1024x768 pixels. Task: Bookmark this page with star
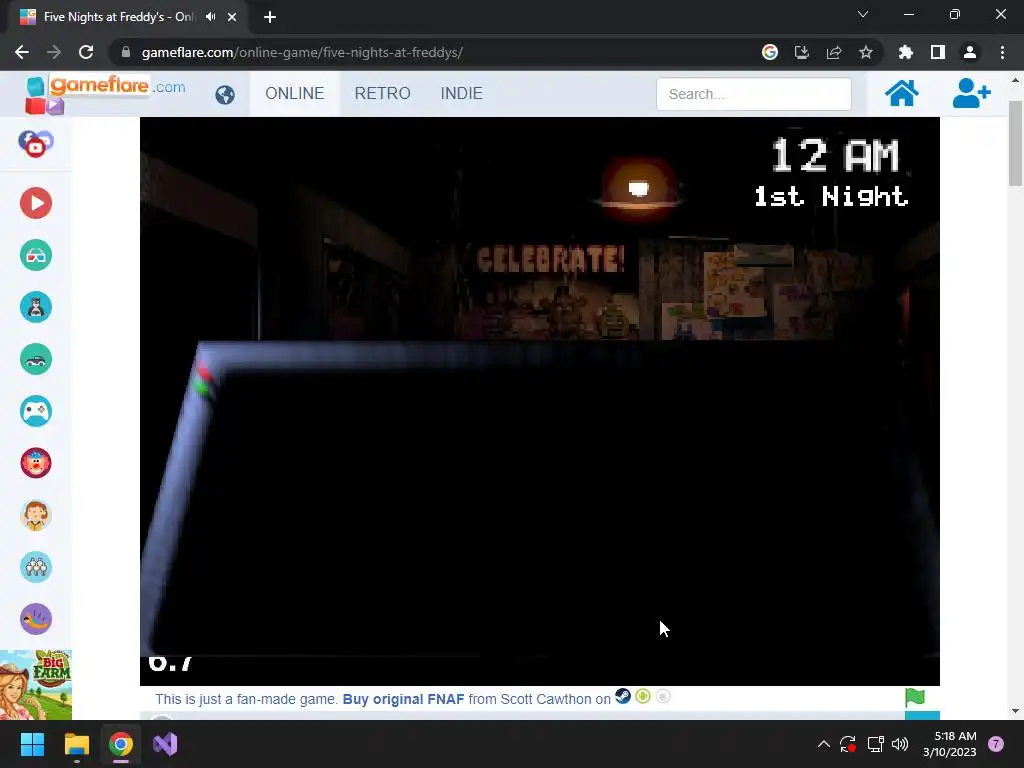tap(866, 52)
